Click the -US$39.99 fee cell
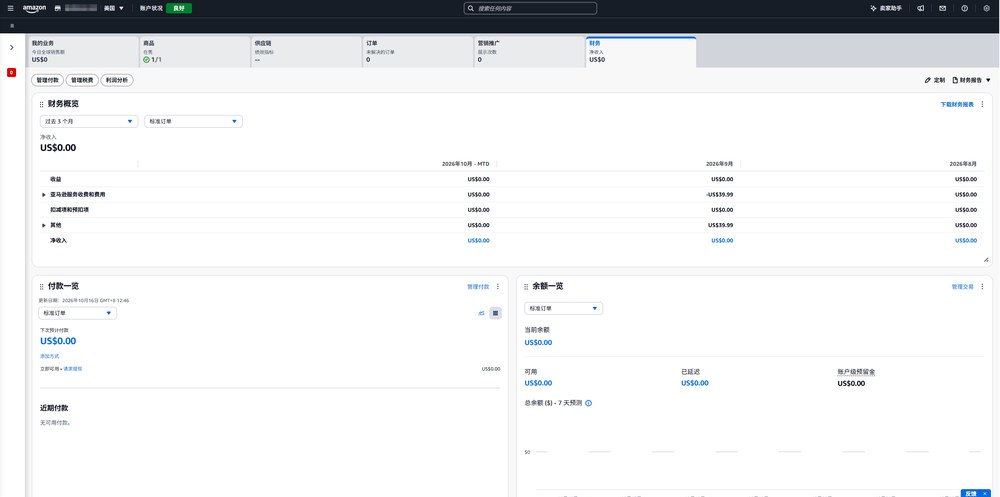Viewport: 1000px width, 497px height. coord(719,194)
